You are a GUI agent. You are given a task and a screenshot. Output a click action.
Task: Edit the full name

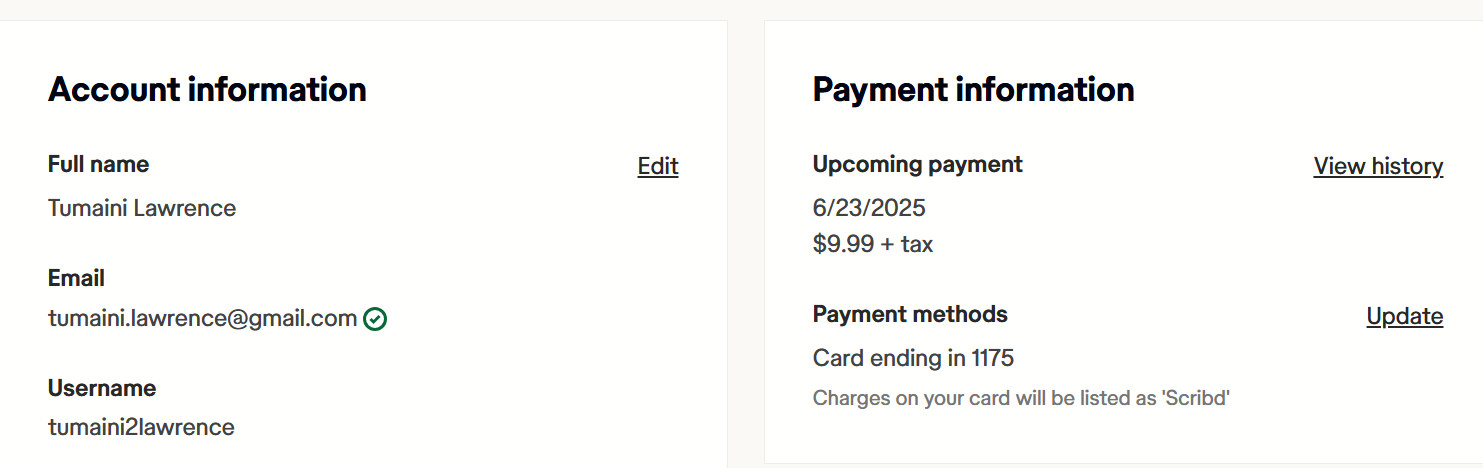(x=657, y=166)
